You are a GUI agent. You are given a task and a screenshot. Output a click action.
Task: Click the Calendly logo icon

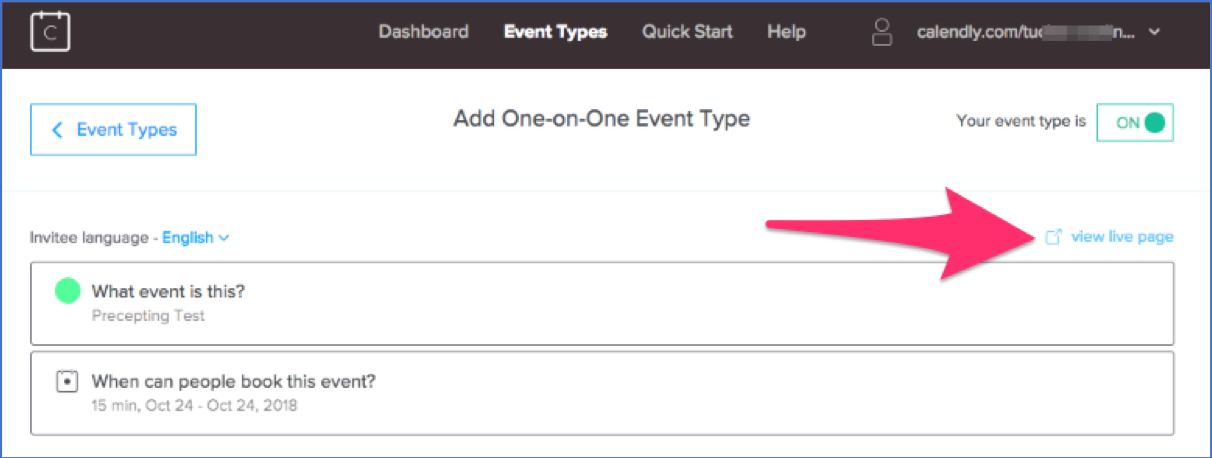[49, 32]
